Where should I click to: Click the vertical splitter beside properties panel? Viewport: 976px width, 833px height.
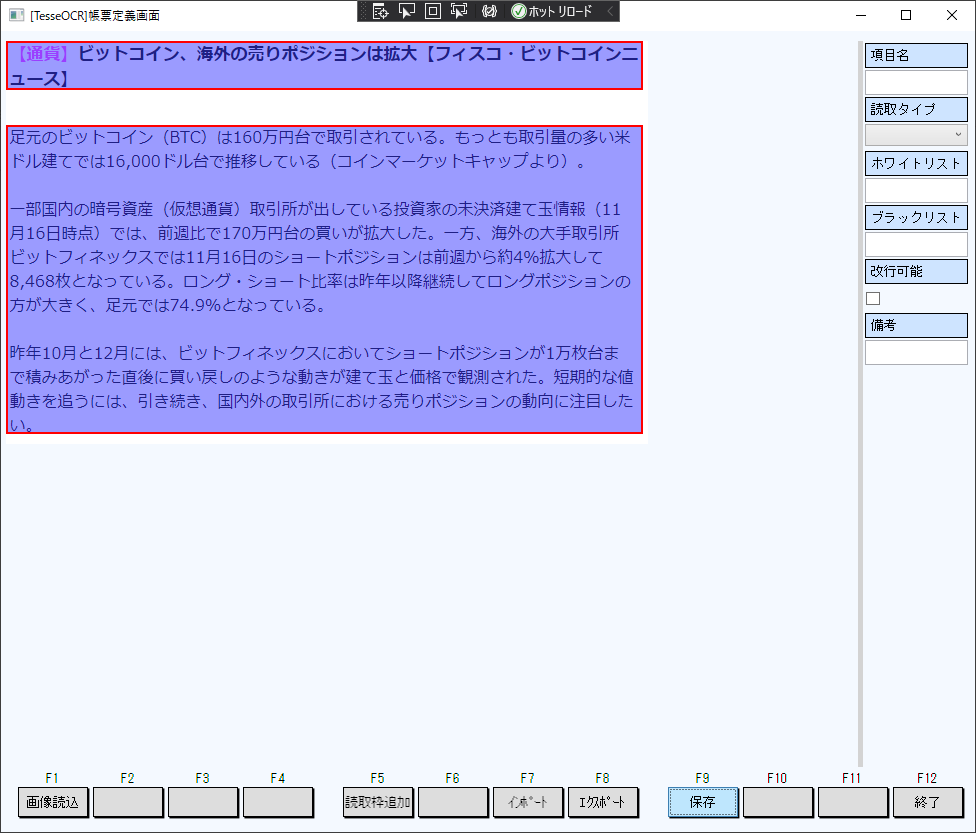point(860,405)
